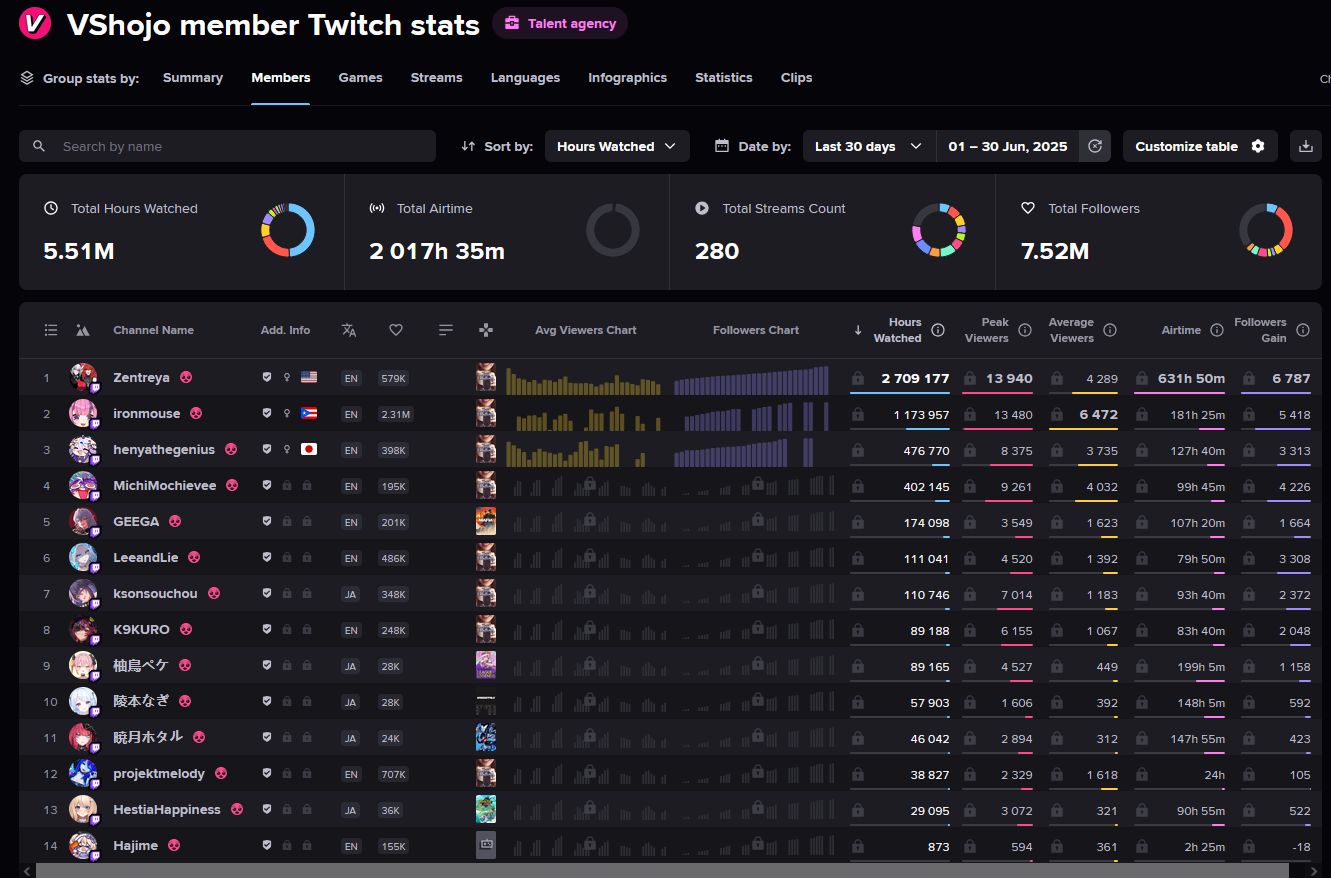This screenshot has height=878, width=1331.
Task: Click the pink skull badge next to GEEGA
Action: pos(175,522)
